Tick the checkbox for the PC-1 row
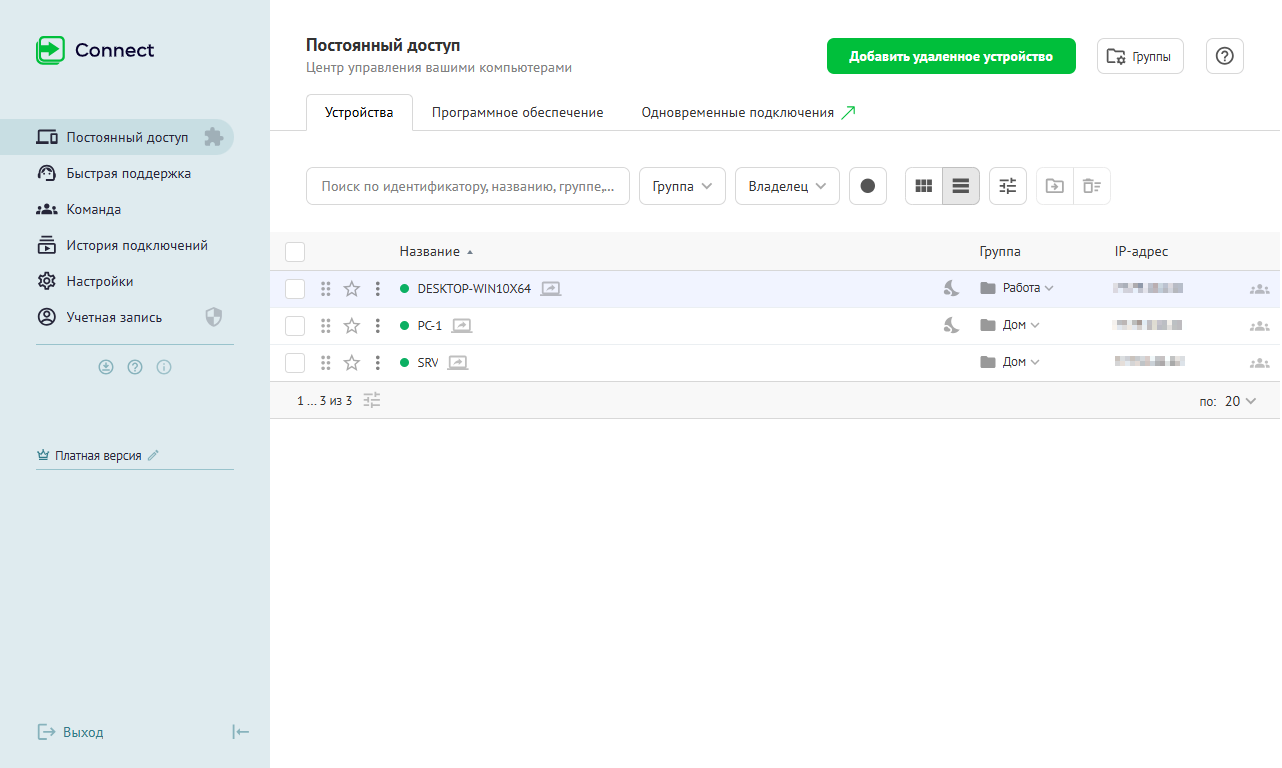Viewport: 1282px width, 768px height. tap(295, 325)
